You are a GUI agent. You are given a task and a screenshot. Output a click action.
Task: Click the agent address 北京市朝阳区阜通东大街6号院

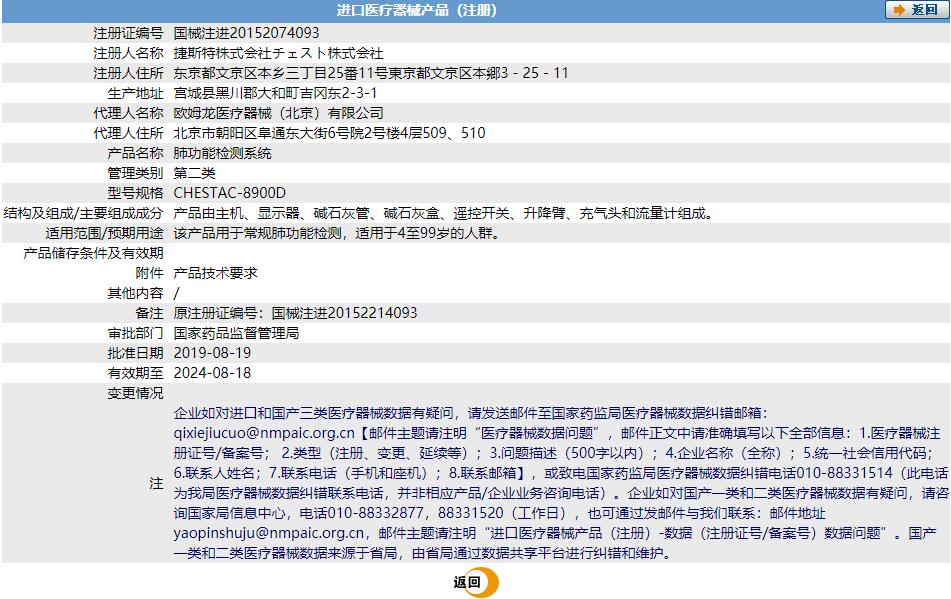click(x=329, y=133)
